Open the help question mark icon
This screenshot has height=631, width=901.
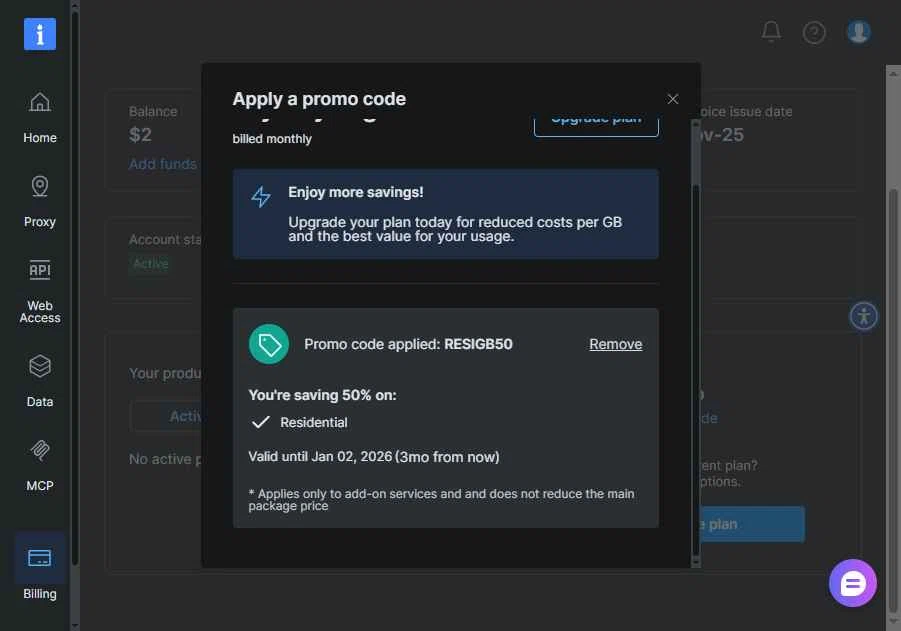tap(814, 33)
